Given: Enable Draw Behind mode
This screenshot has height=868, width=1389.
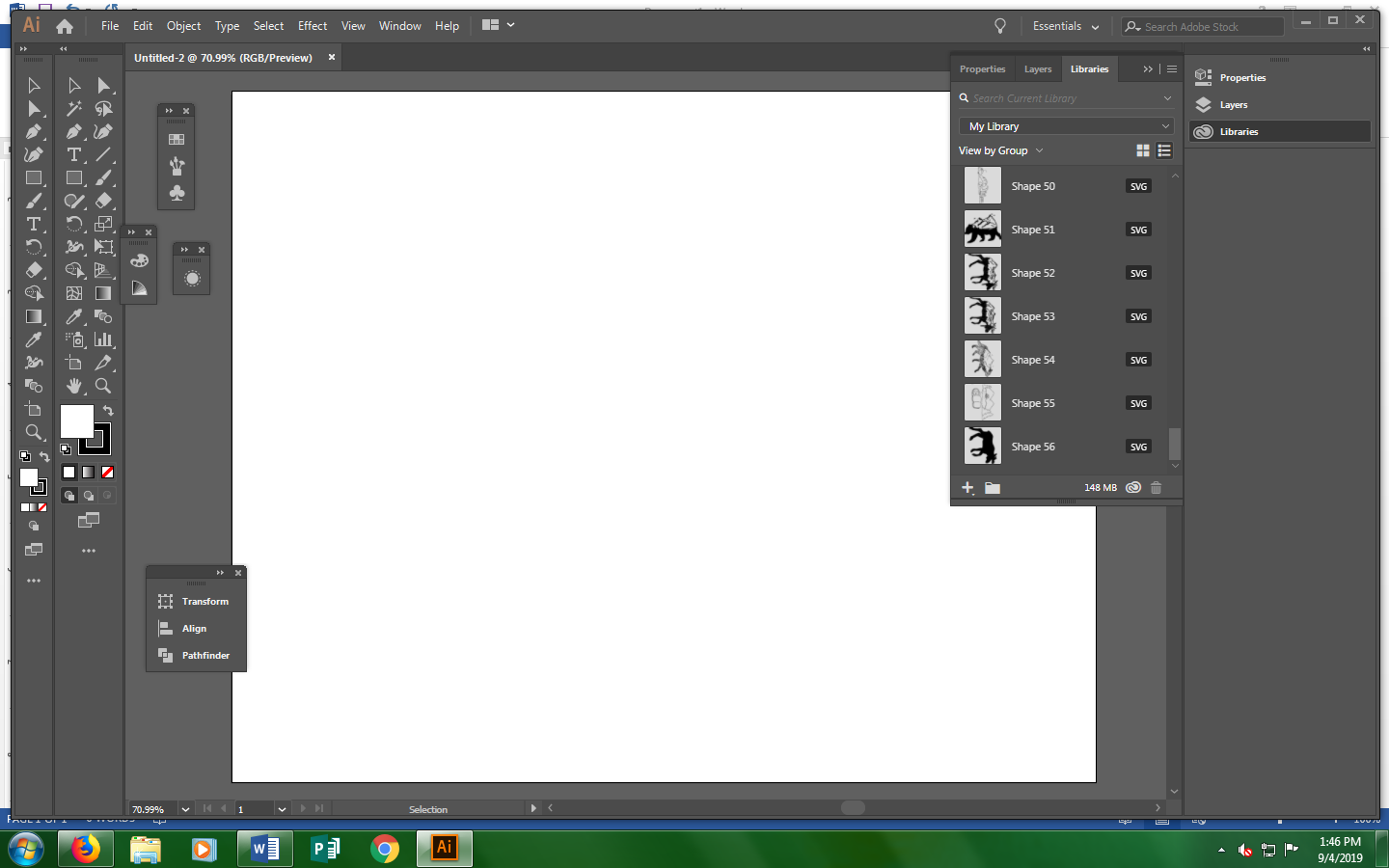Looking at the screenshot, I should (x=89, y=496).
